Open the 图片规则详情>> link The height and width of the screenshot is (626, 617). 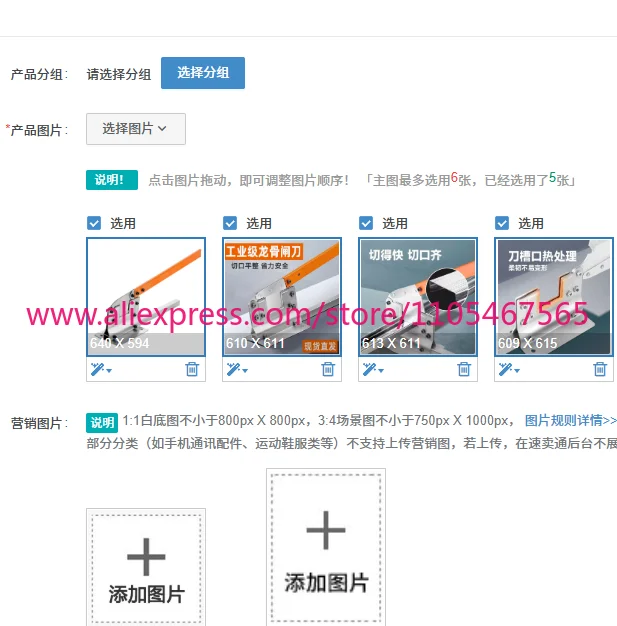coord(571,420)
